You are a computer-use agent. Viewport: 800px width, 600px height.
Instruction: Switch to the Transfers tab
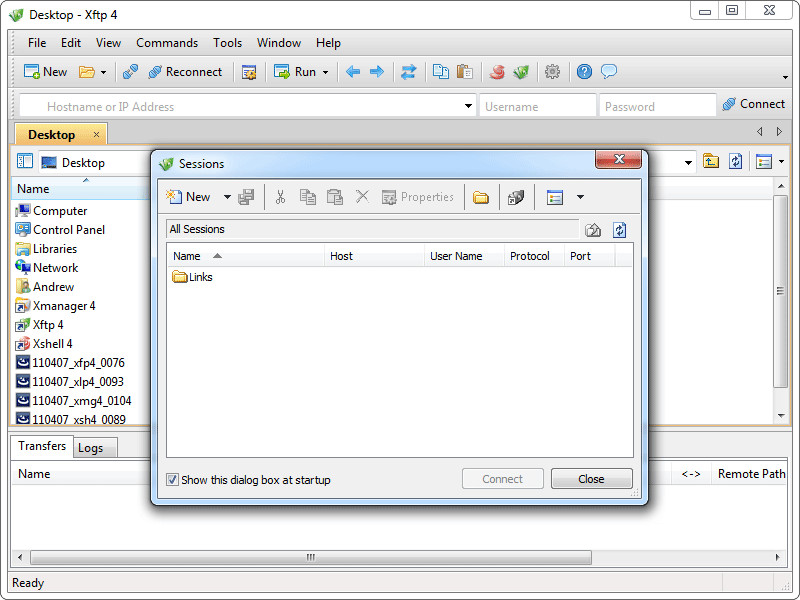tap(42, 446)
